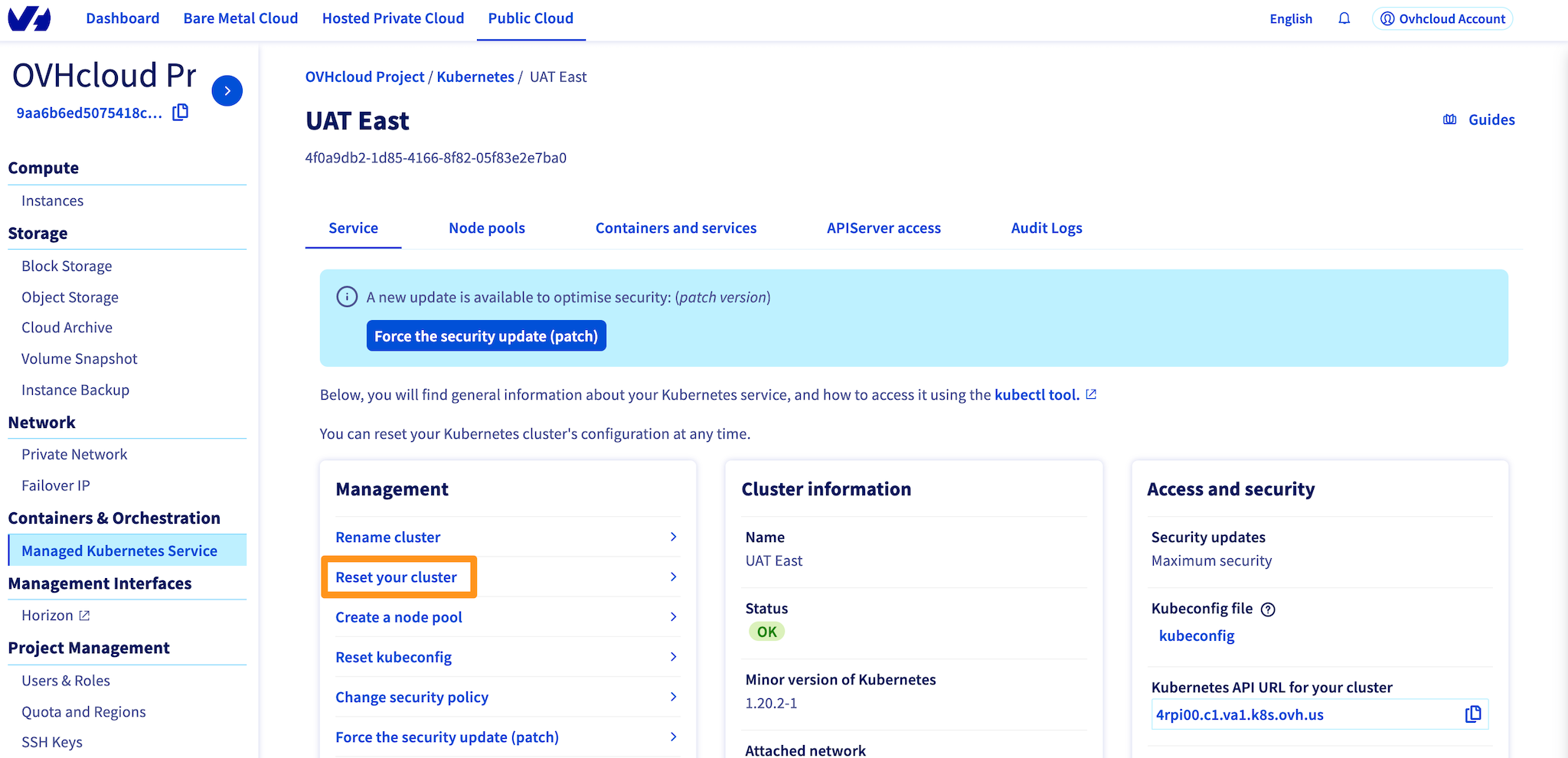Viewport: 1568px width, 758px height.
Task: Click the Kubeconfig file help icon
Action: click(x=1268, y=609)
